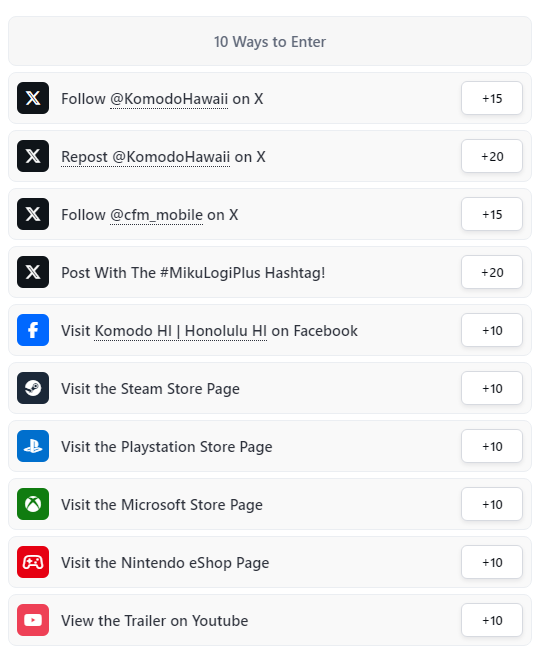Click the YouTube play icon
Screen dimensions: 540x652
click(33, 620)
